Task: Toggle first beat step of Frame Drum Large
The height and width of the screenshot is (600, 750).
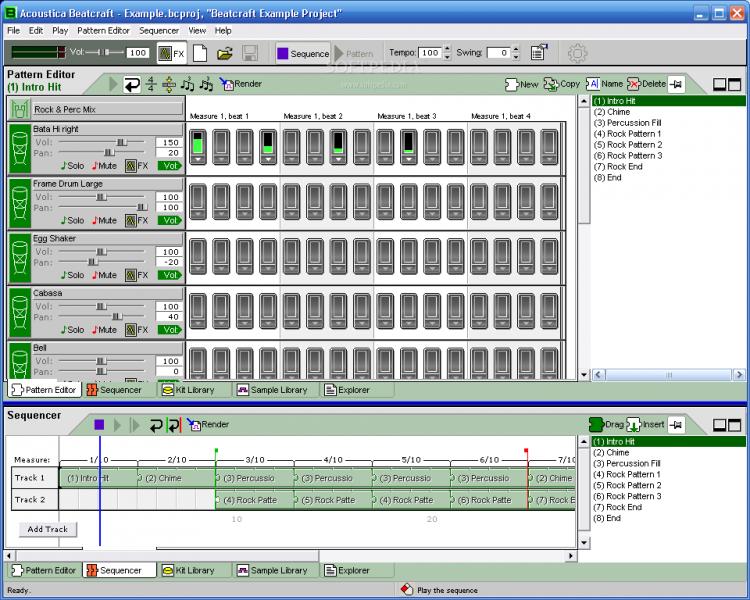Action: (x=198, y=202)
